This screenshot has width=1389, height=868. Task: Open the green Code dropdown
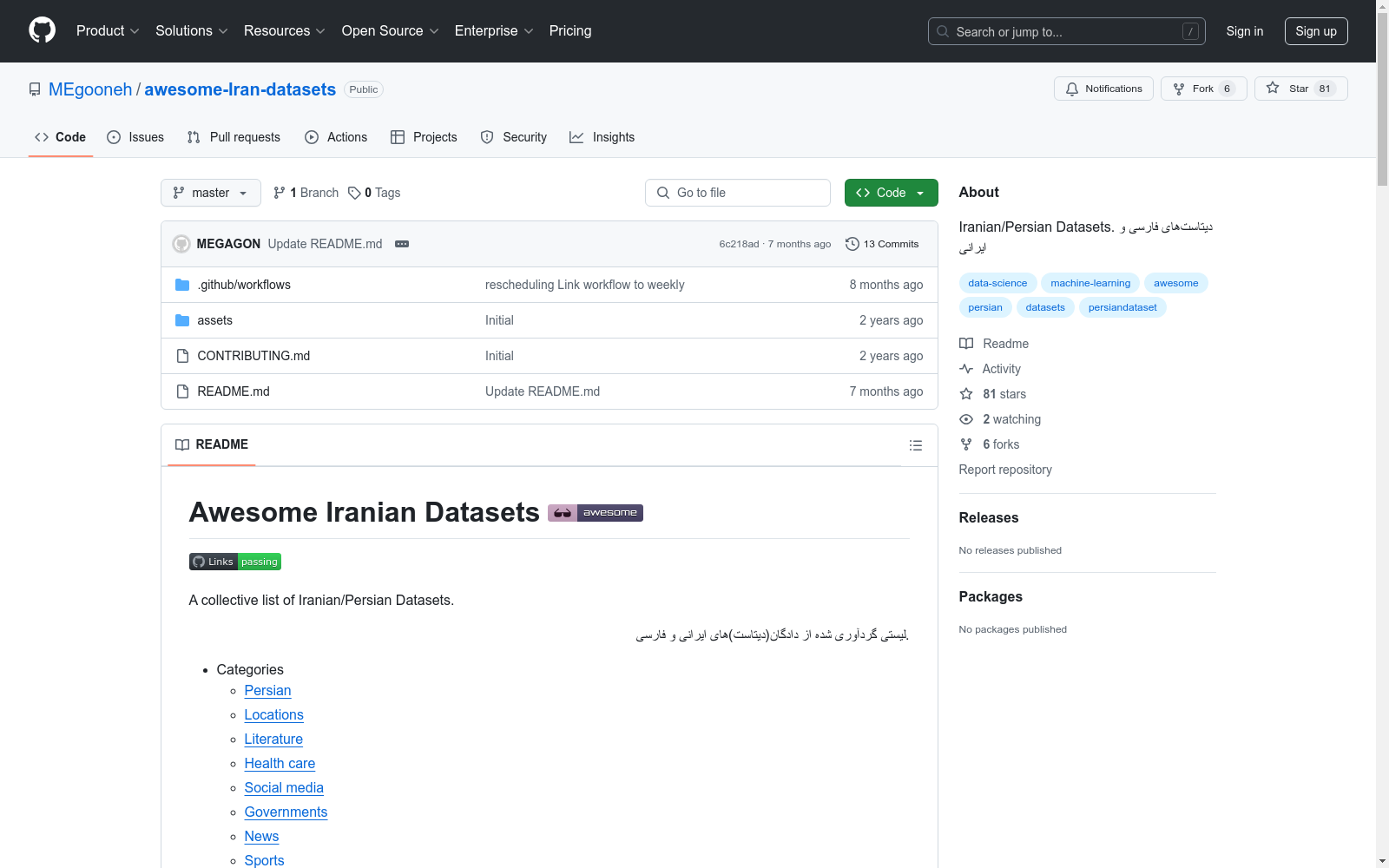[x=891, y=193]
